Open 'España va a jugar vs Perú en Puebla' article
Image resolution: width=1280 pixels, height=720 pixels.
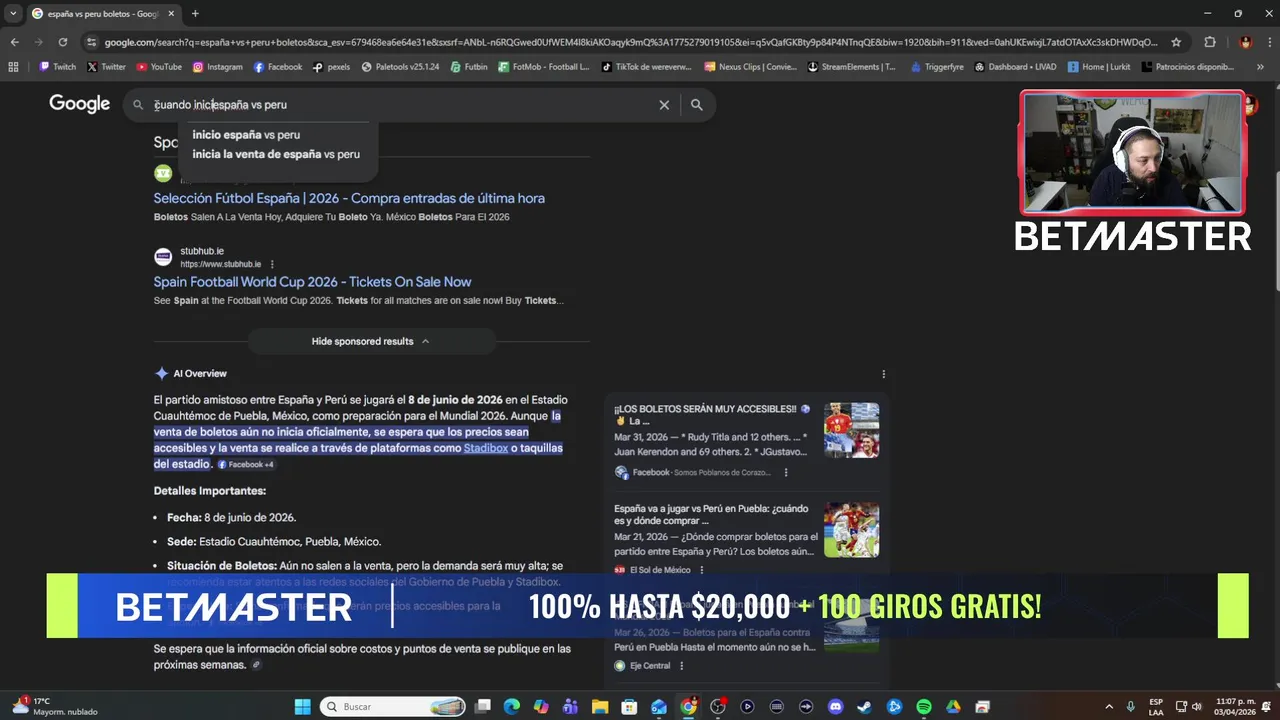point(712,515)
